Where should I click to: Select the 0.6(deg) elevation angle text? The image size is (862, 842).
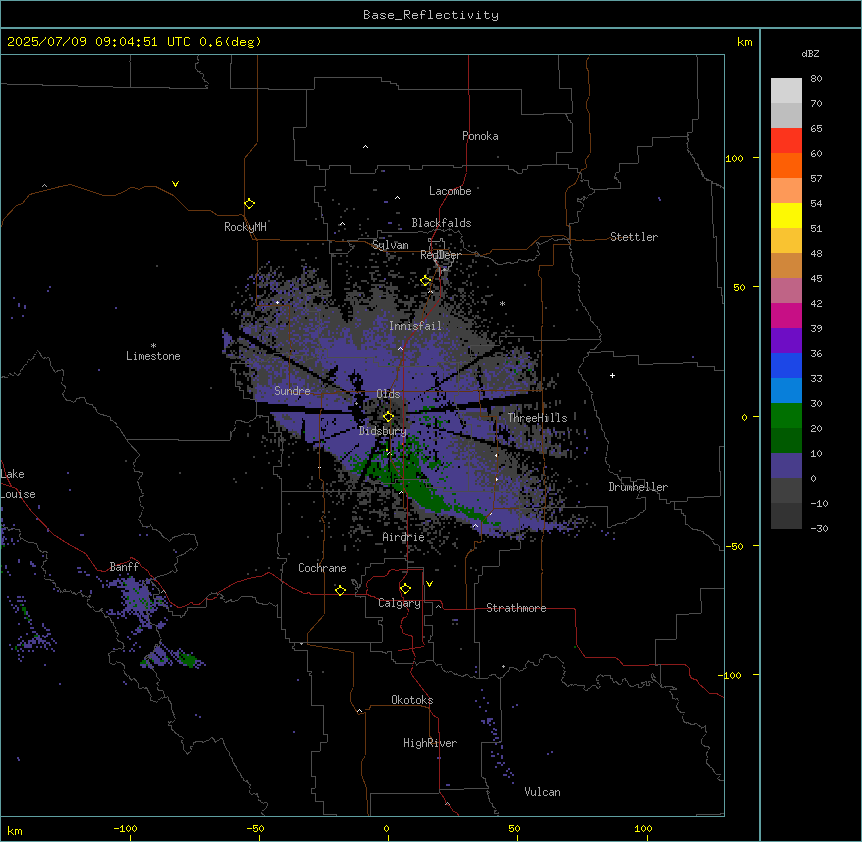230,42
